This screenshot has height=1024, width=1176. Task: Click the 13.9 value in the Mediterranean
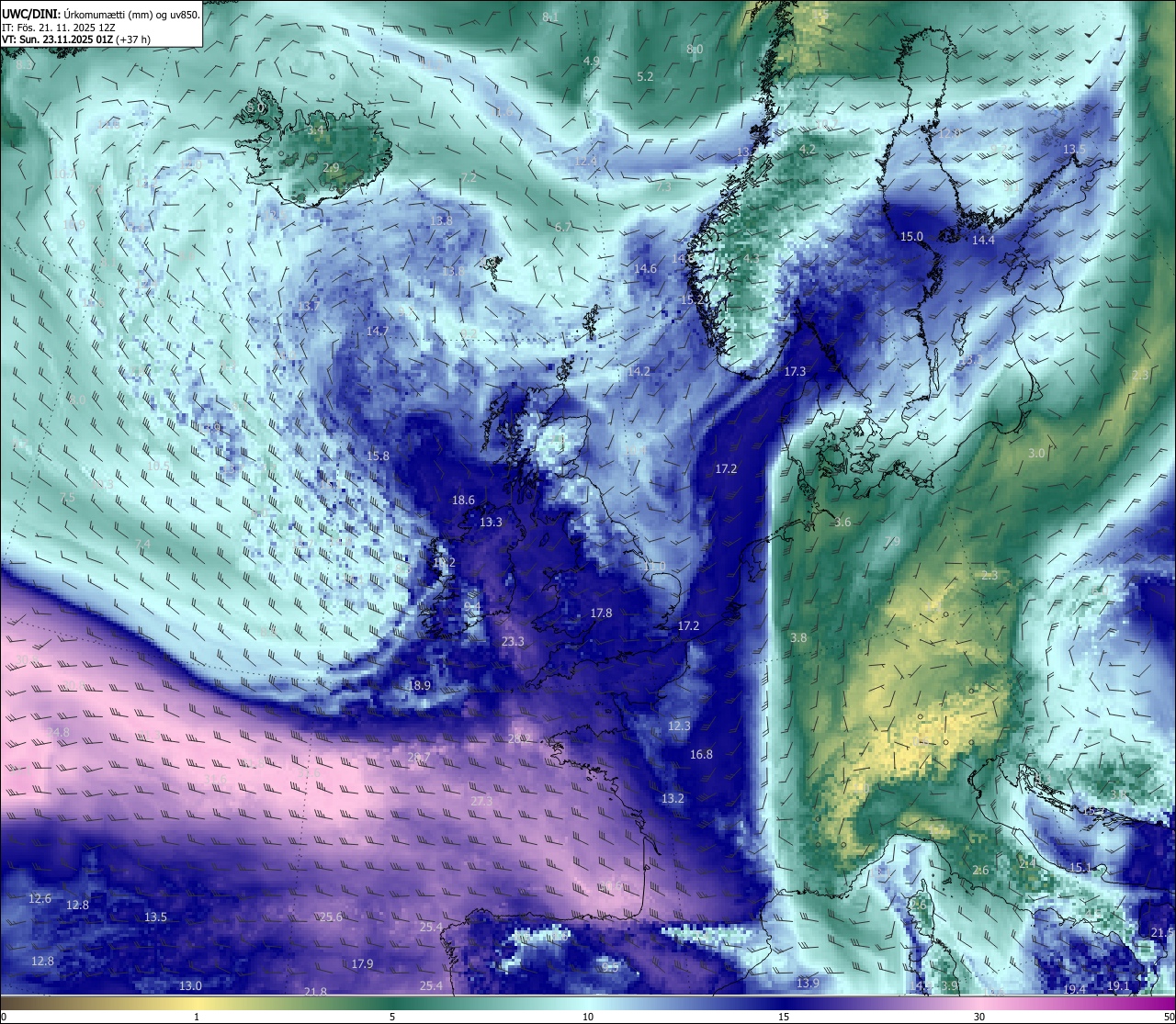(x=808, y=983)
